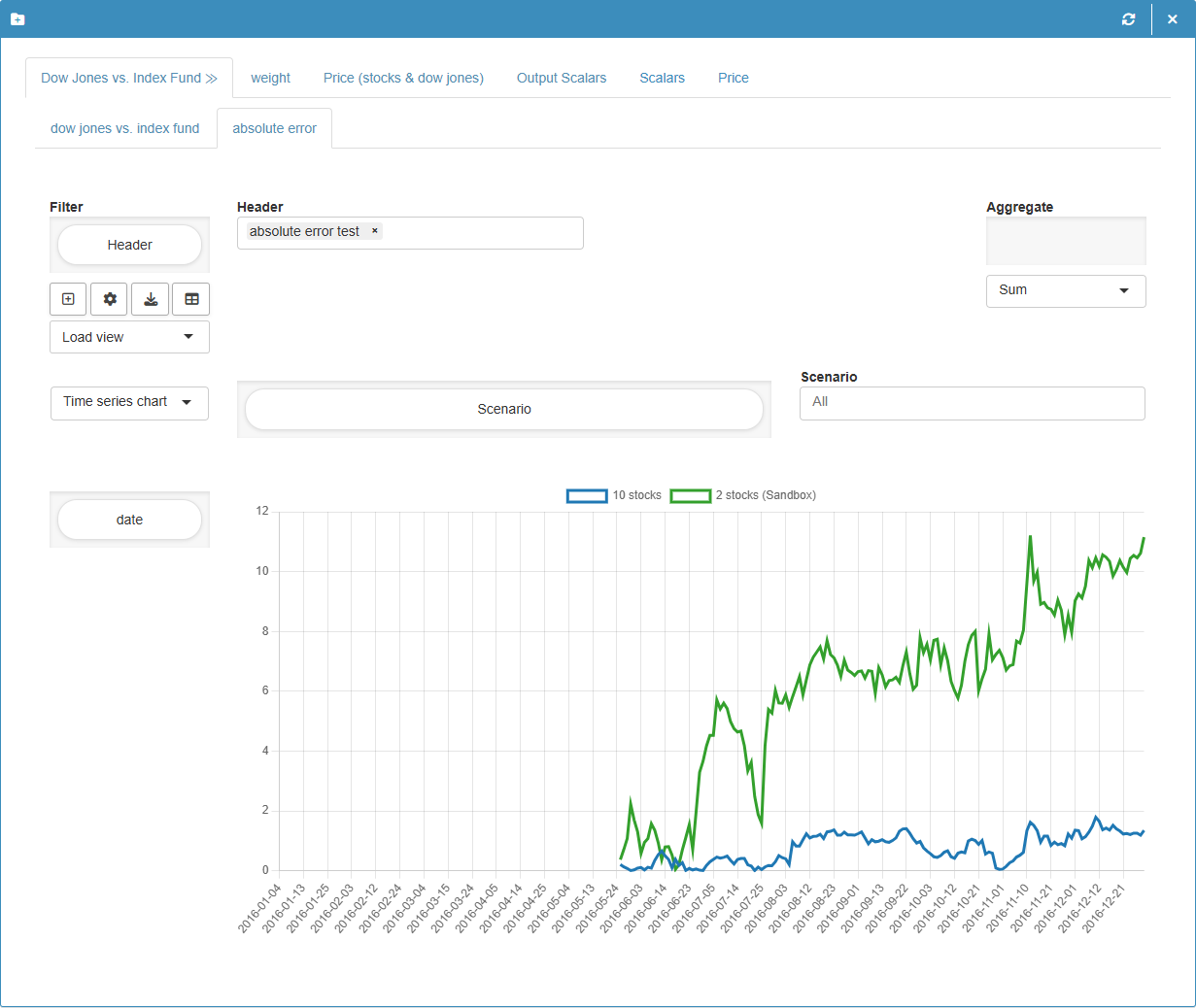The width and height of the screenshot is (1196, 1008).
Task: Open the add filter icon
Action: (68, 299)
